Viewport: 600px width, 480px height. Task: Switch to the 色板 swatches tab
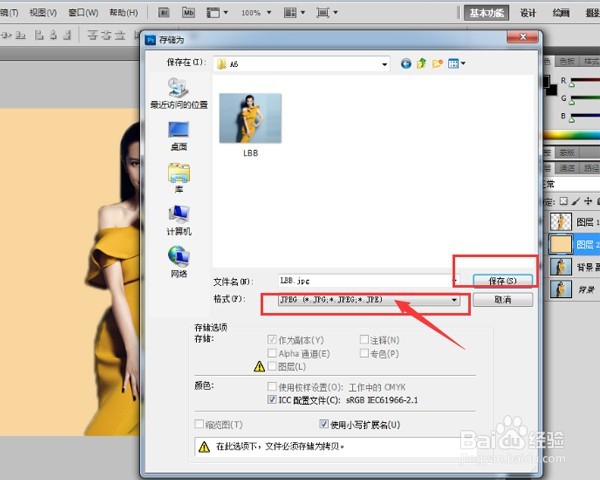567,61
